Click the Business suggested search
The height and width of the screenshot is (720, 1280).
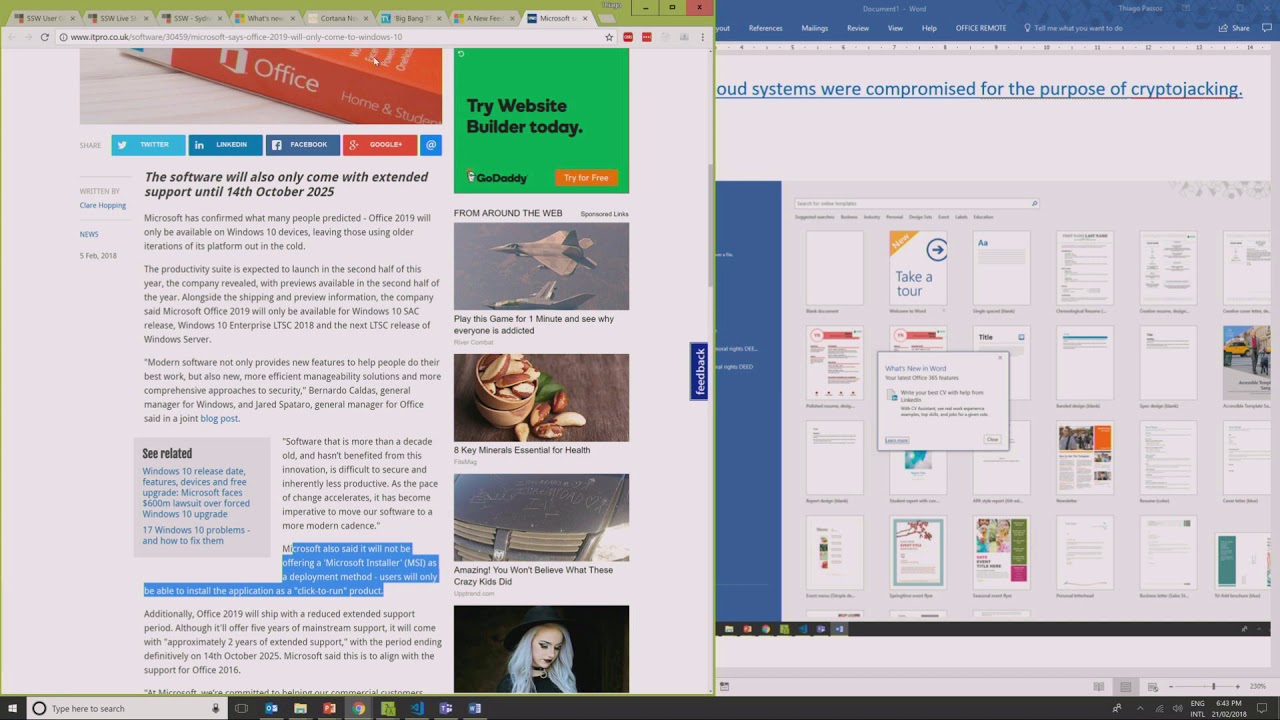point(849,217)
